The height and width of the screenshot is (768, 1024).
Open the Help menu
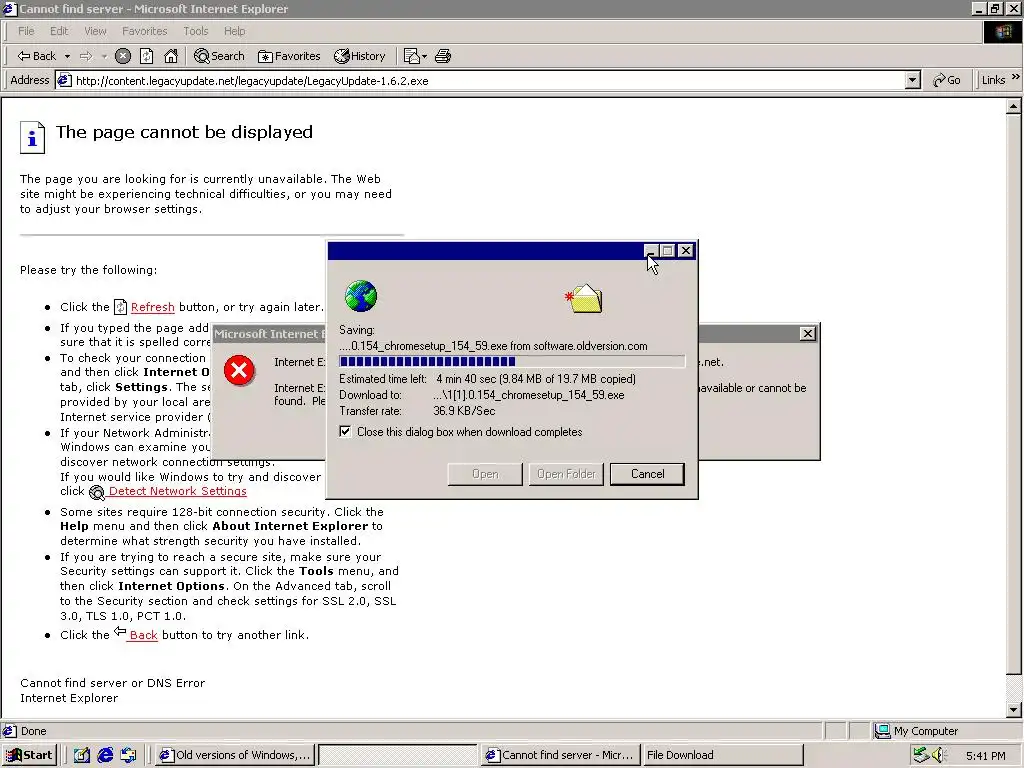tap(234, 31)
